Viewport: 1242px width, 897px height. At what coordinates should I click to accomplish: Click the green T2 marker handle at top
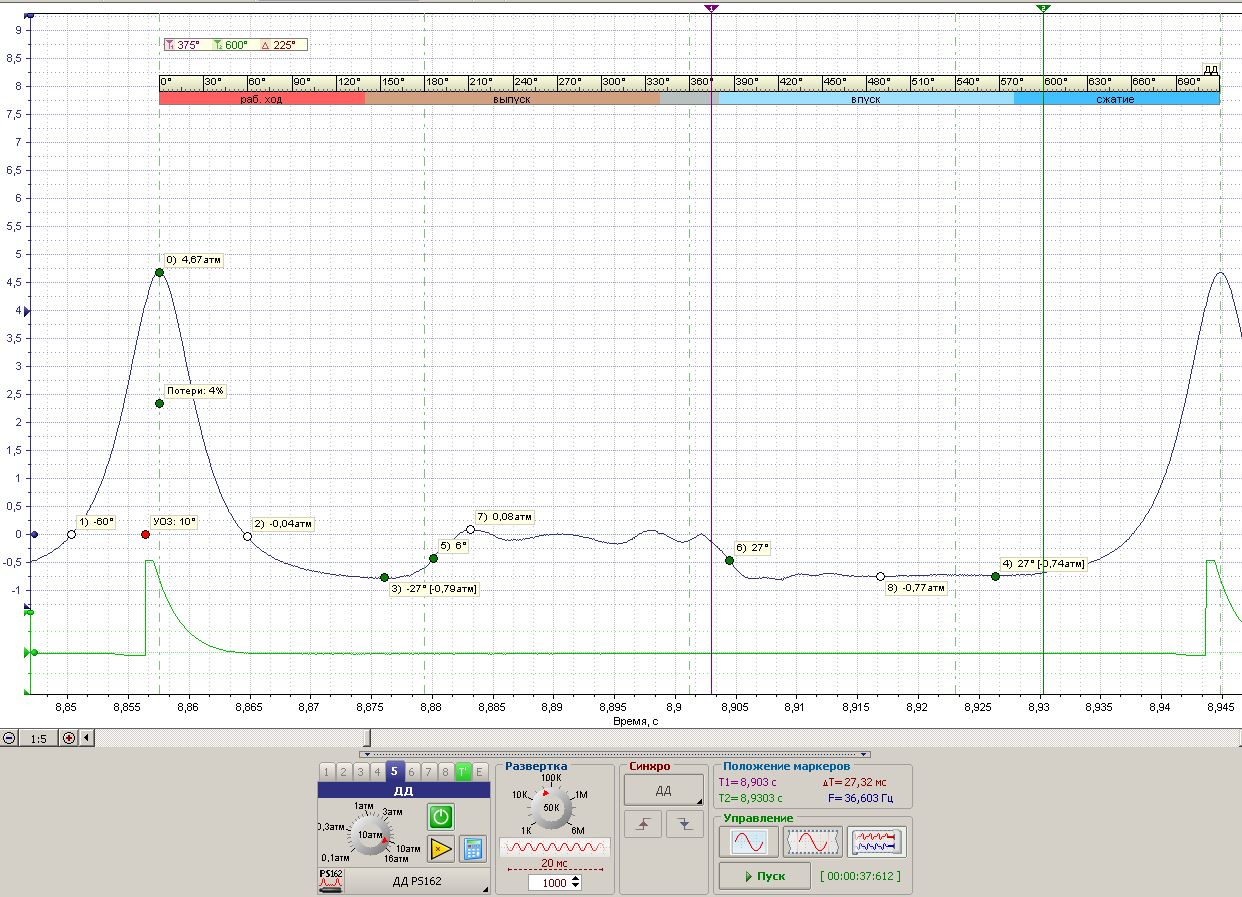coord(1043,7)
